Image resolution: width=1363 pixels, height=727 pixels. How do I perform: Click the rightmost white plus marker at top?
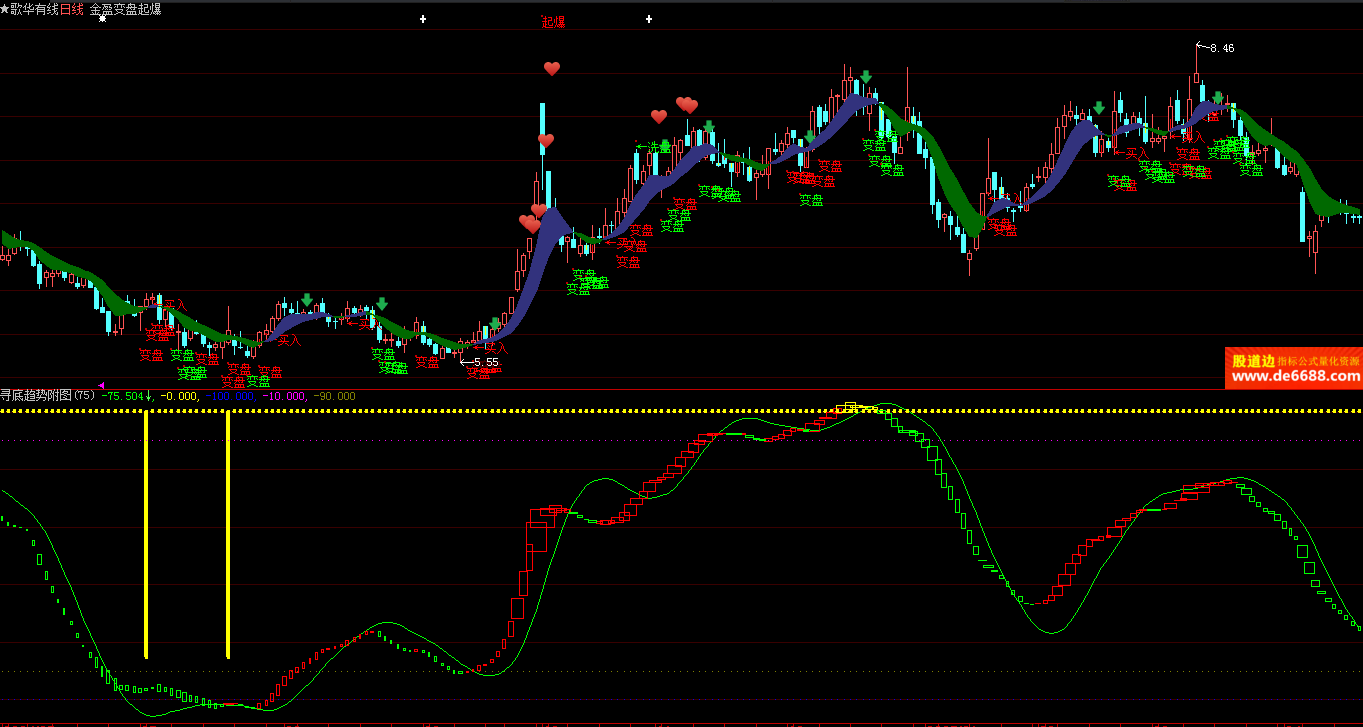pos(649,19)
